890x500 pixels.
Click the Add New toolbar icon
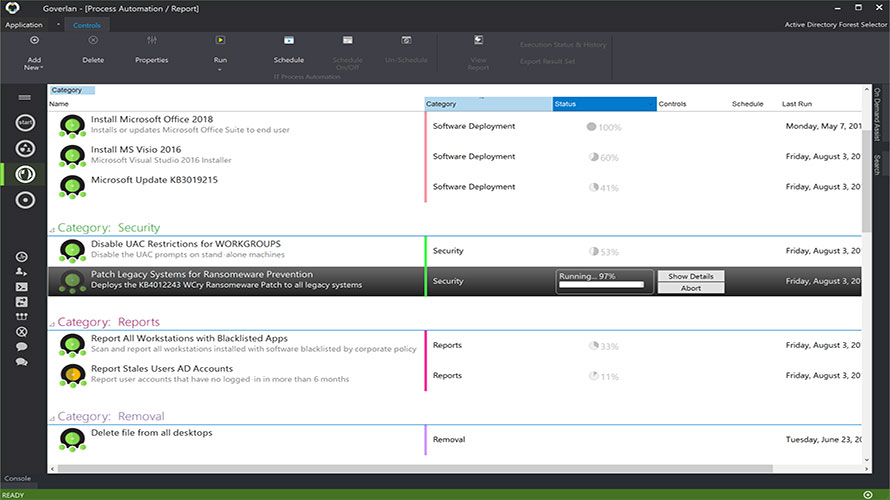pos(34,41)
